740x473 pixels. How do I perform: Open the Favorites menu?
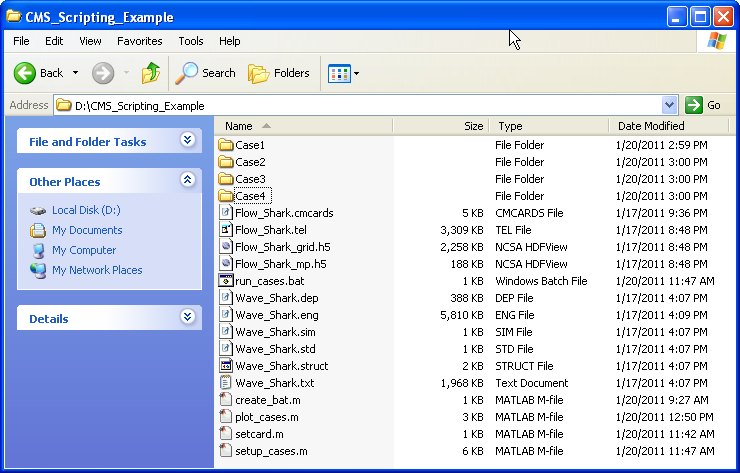tap(139, 41)
